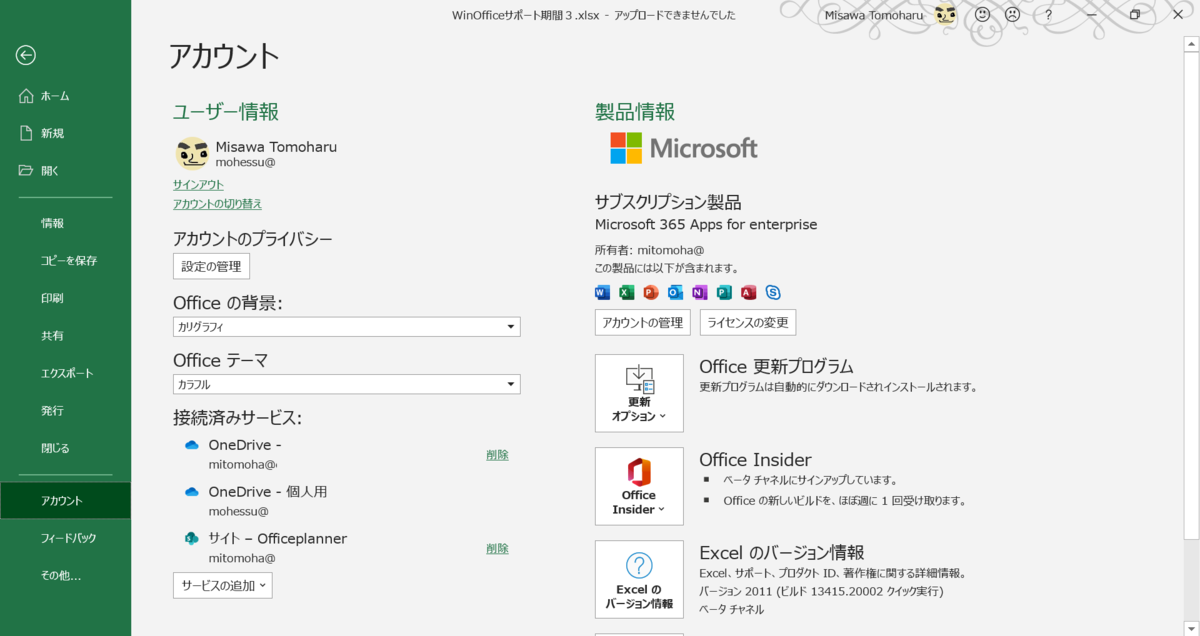The width and height of the screenshot is (1200, 636).
Task: Expand the サービスの追加 dropdown button
Action: click(222, 585)
